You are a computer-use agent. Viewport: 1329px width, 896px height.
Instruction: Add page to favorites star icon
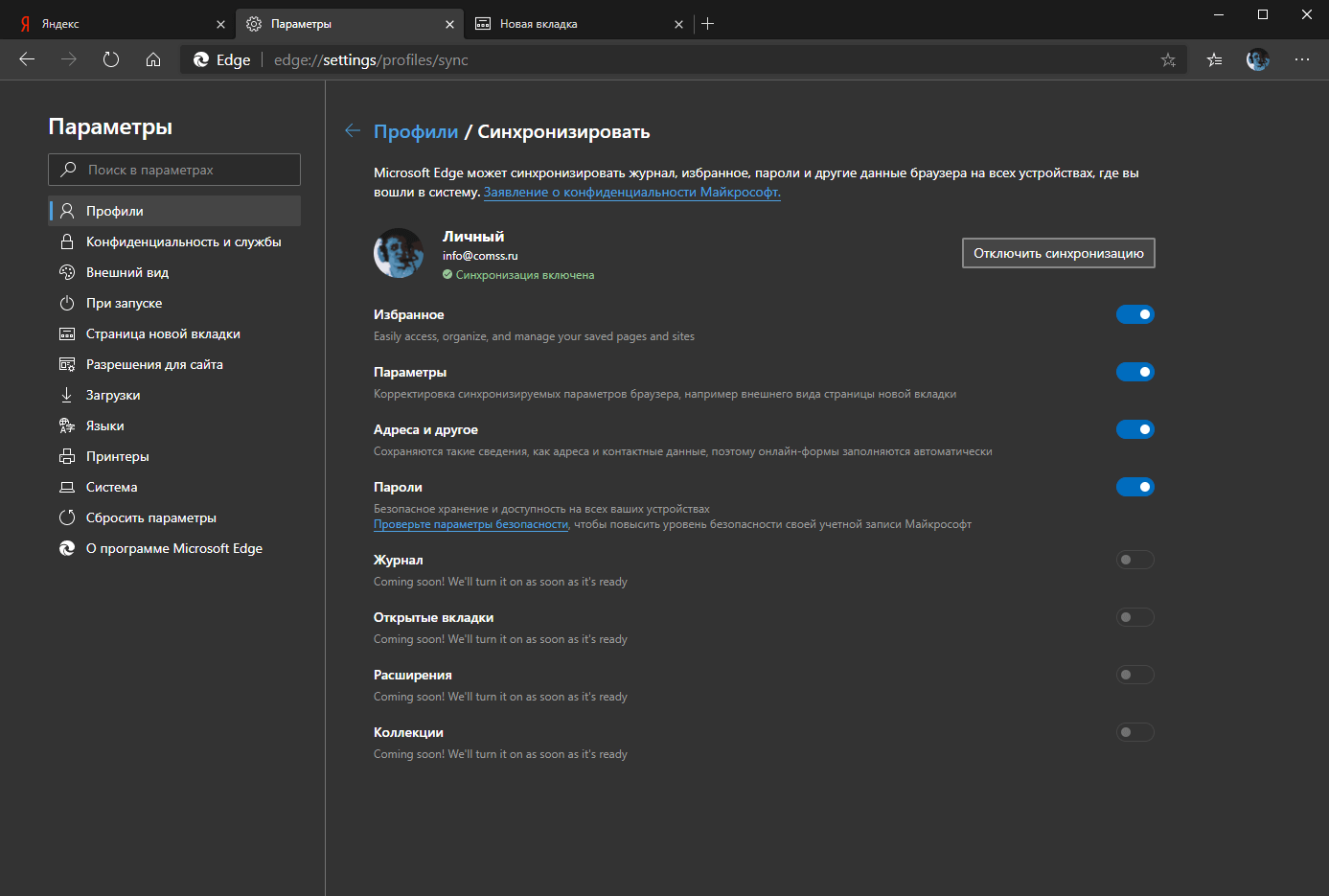1168,59
